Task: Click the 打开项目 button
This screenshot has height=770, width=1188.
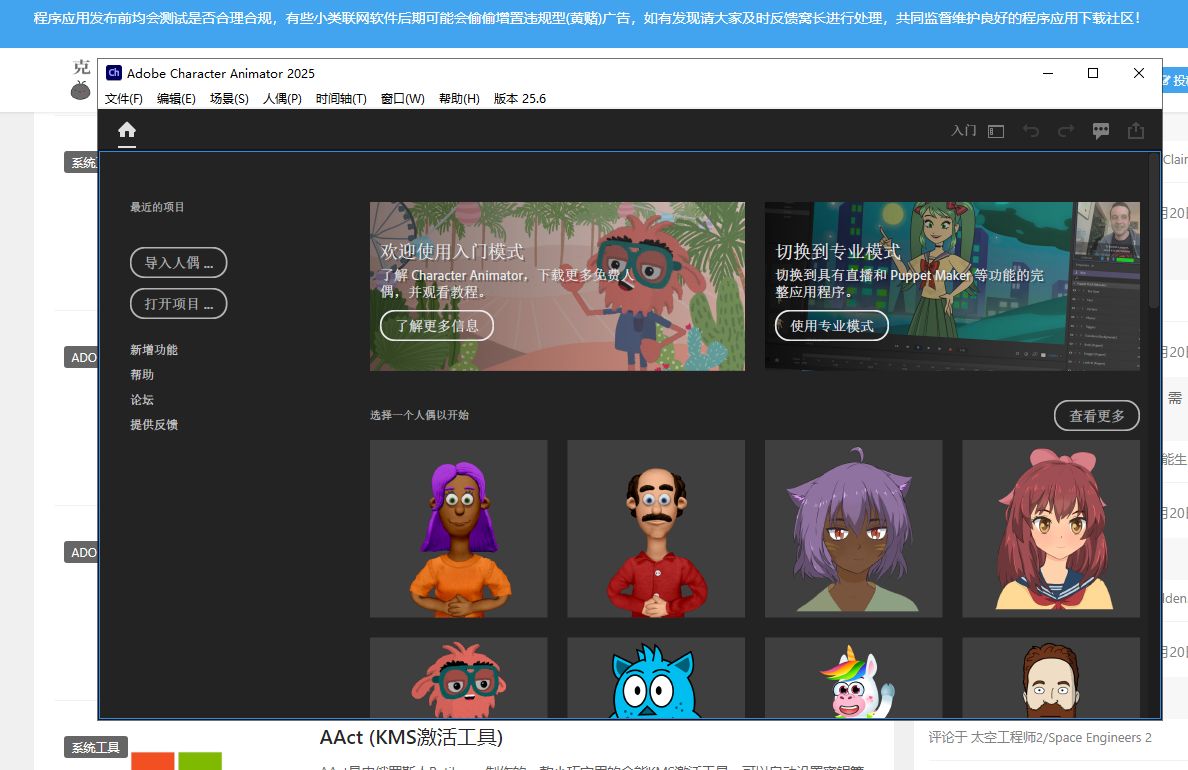Action: coord(178,303)
